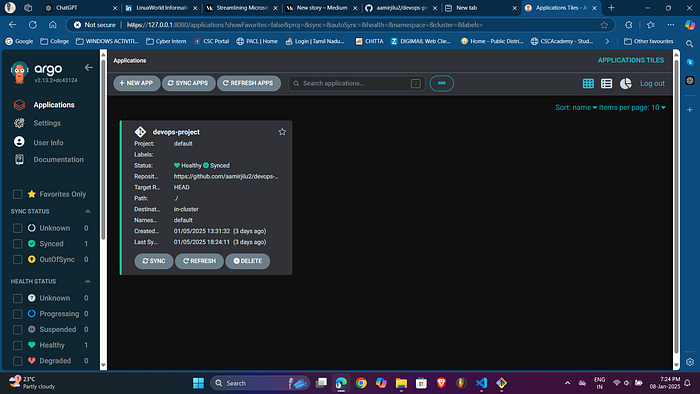
Task: Click the teal minus filter toggle button
Action: tap(442, 83)
